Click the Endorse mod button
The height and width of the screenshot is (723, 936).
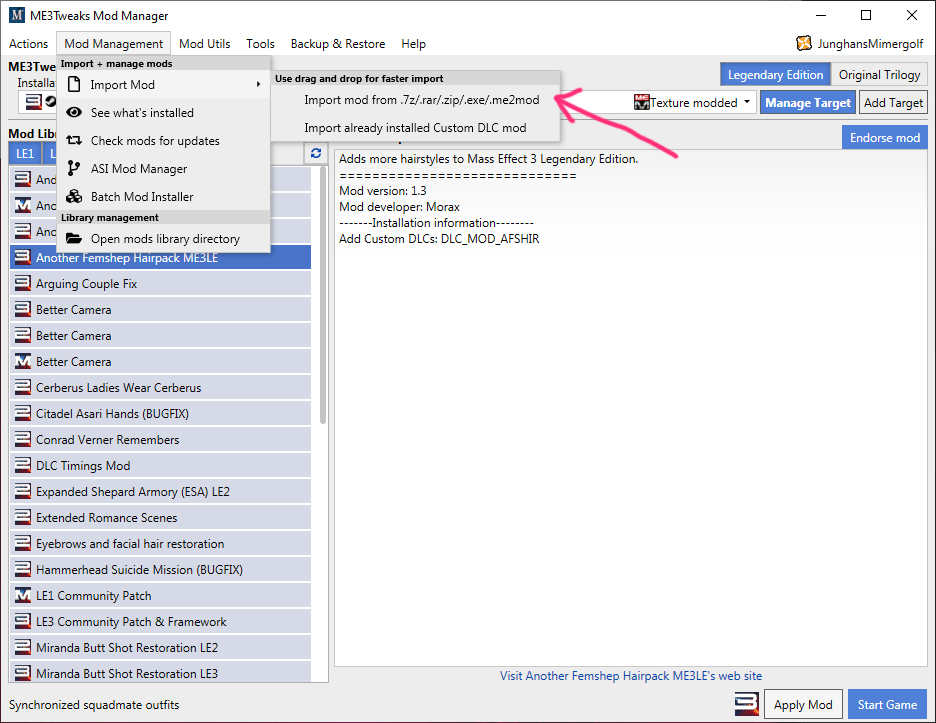tap(885, 137)
